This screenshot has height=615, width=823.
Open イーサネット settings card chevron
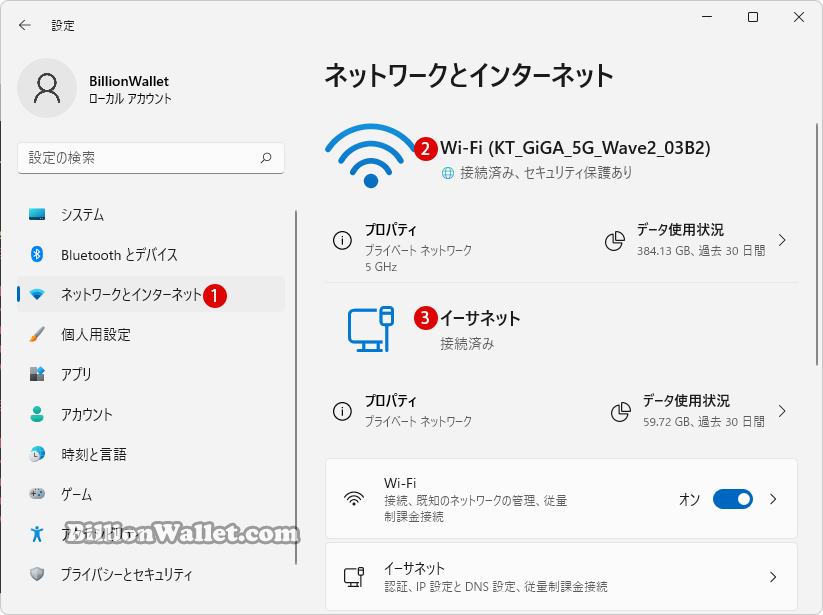773,577
